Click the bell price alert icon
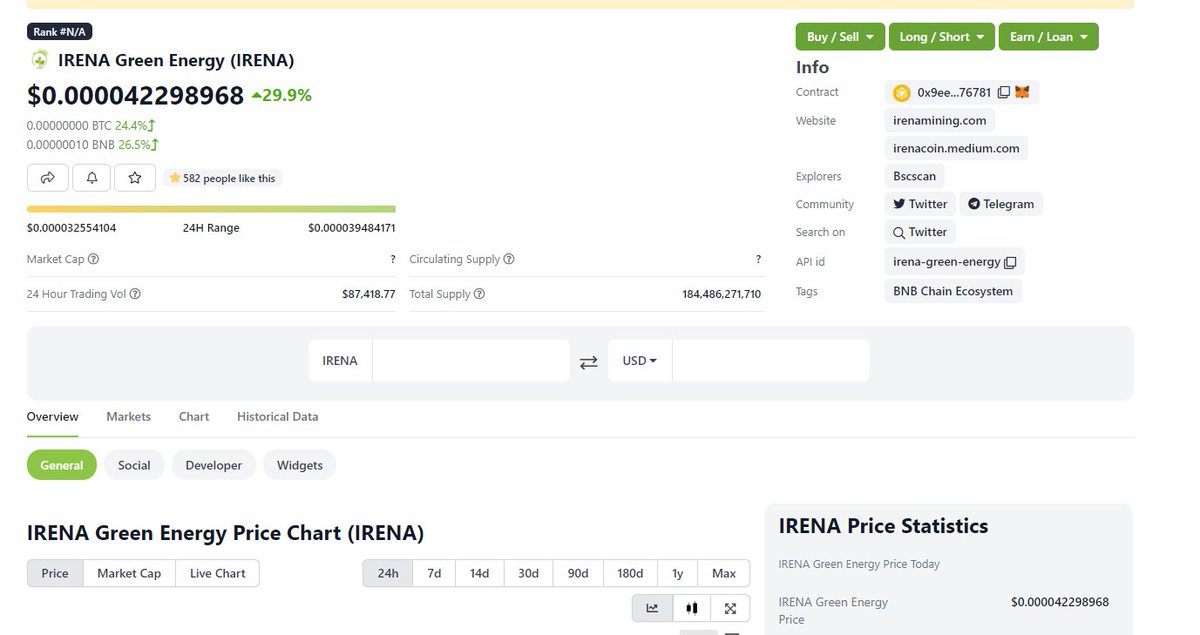The width and height of the screenshot is (1200, 635). (92, 178)
